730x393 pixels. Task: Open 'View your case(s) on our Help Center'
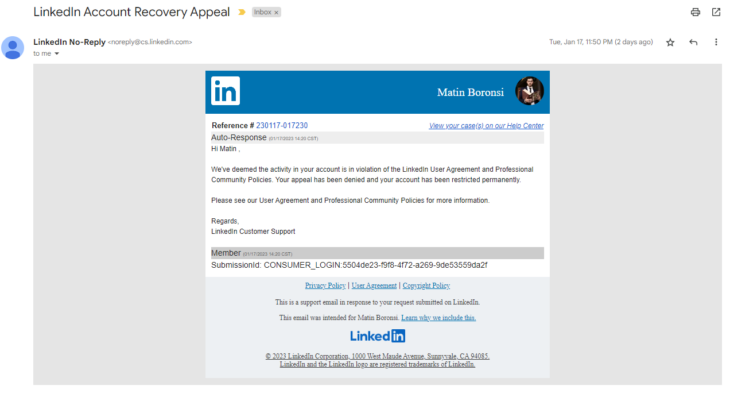coord(486,126)
